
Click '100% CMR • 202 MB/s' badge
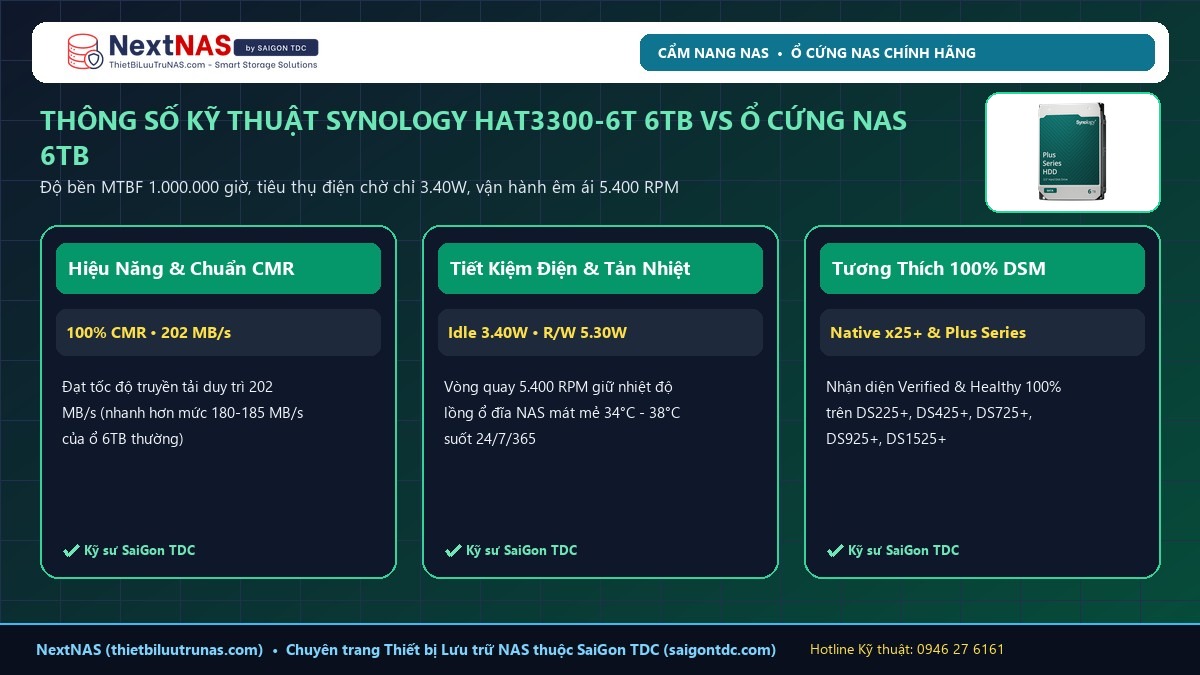coord(218,332)
